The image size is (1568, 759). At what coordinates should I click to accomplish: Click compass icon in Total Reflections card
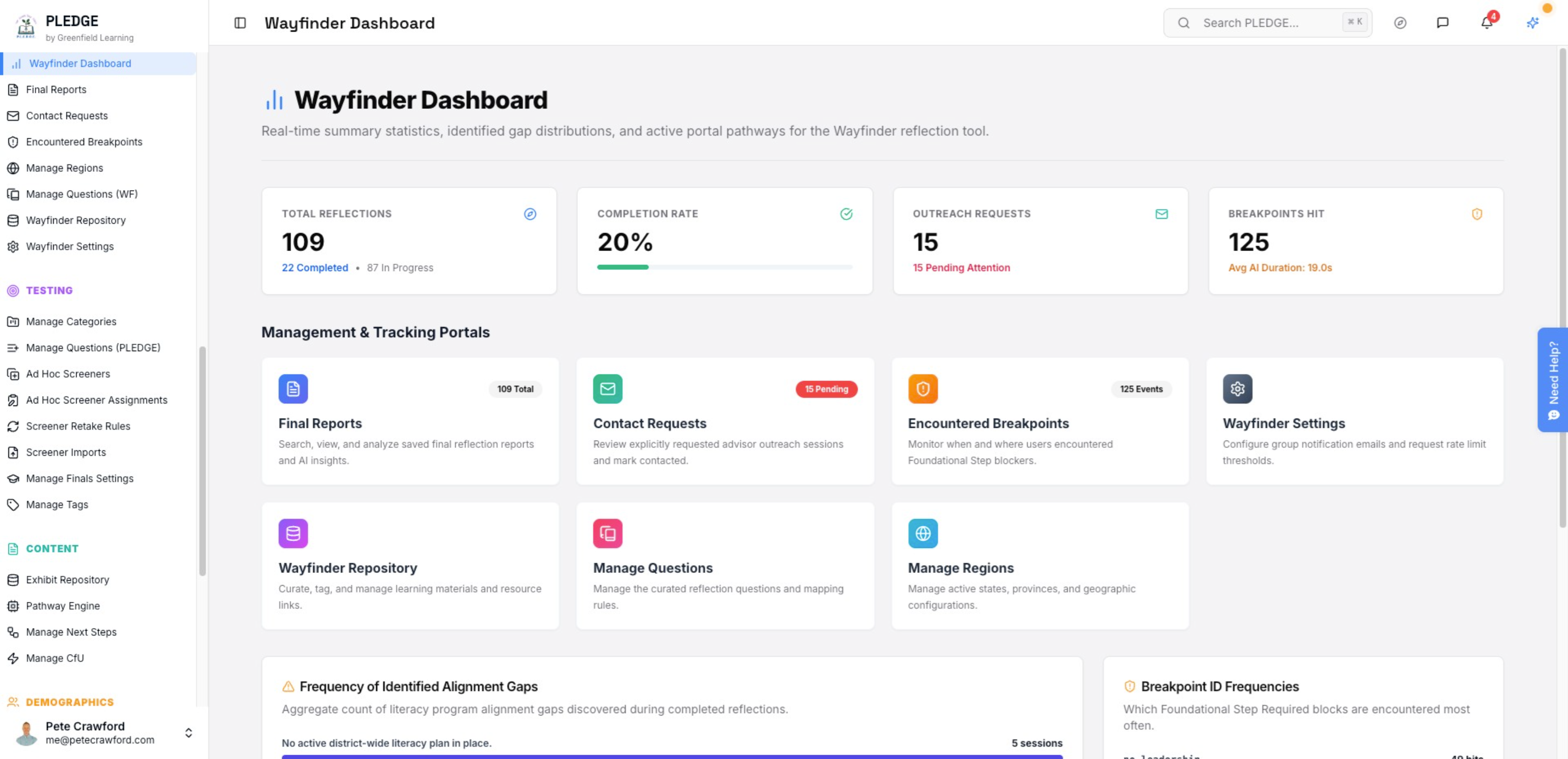pyautogui.click(x=530, y=214)
